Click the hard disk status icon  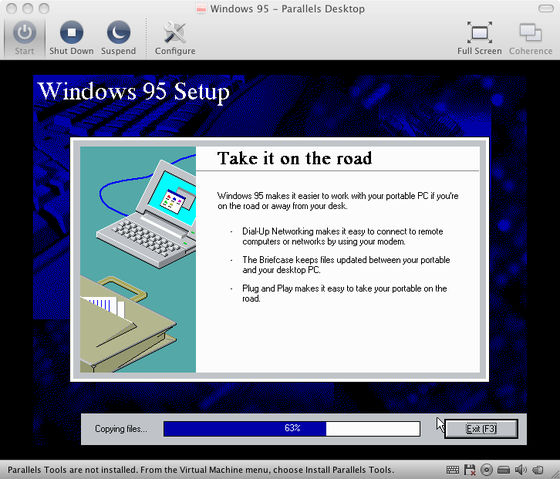504,470
